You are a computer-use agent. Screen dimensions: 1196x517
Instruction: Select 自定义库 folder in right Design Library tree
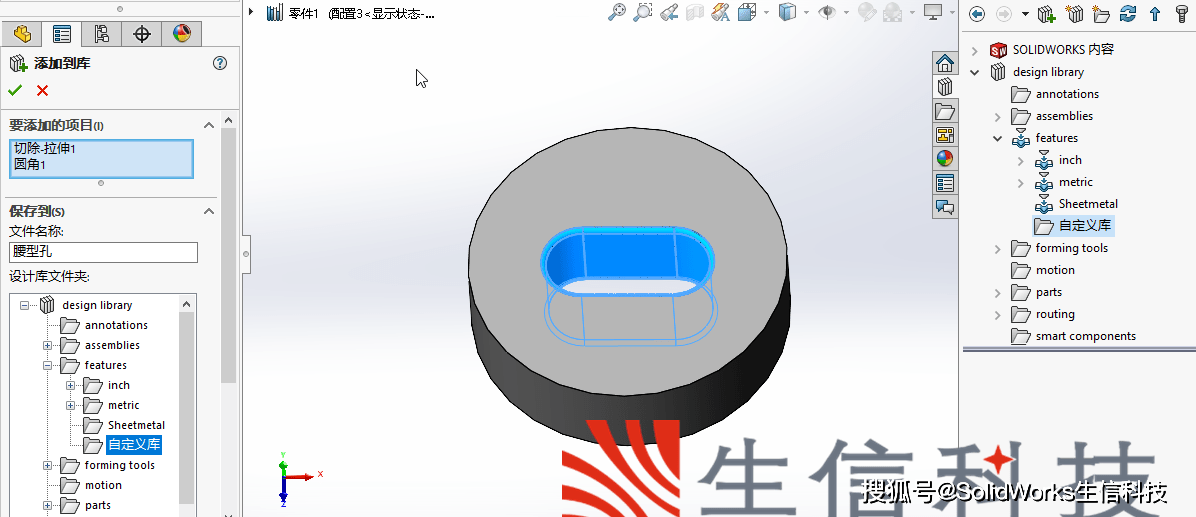(1084, 226)
